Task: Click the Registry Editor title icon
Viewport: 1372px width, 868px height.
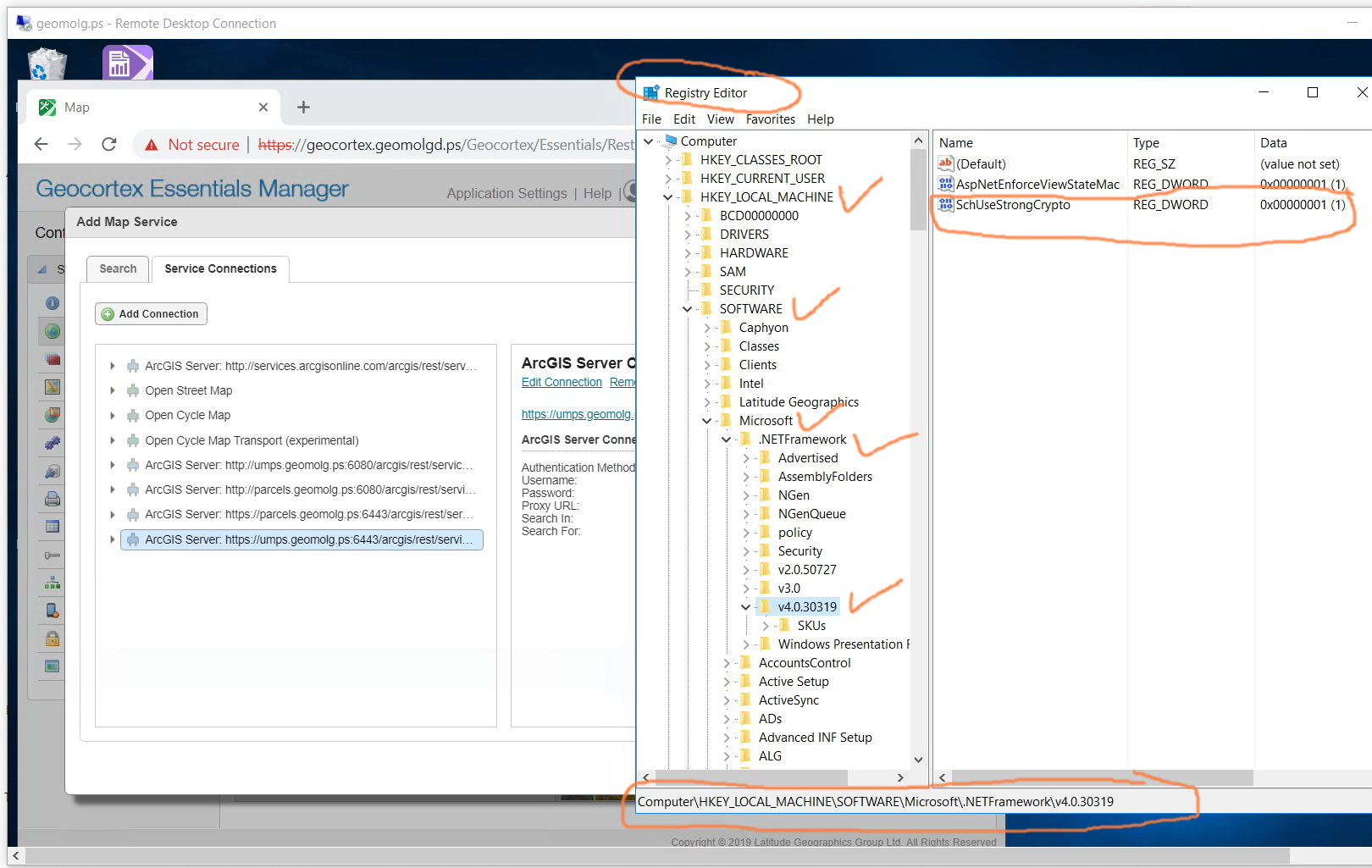Action: 651,92
